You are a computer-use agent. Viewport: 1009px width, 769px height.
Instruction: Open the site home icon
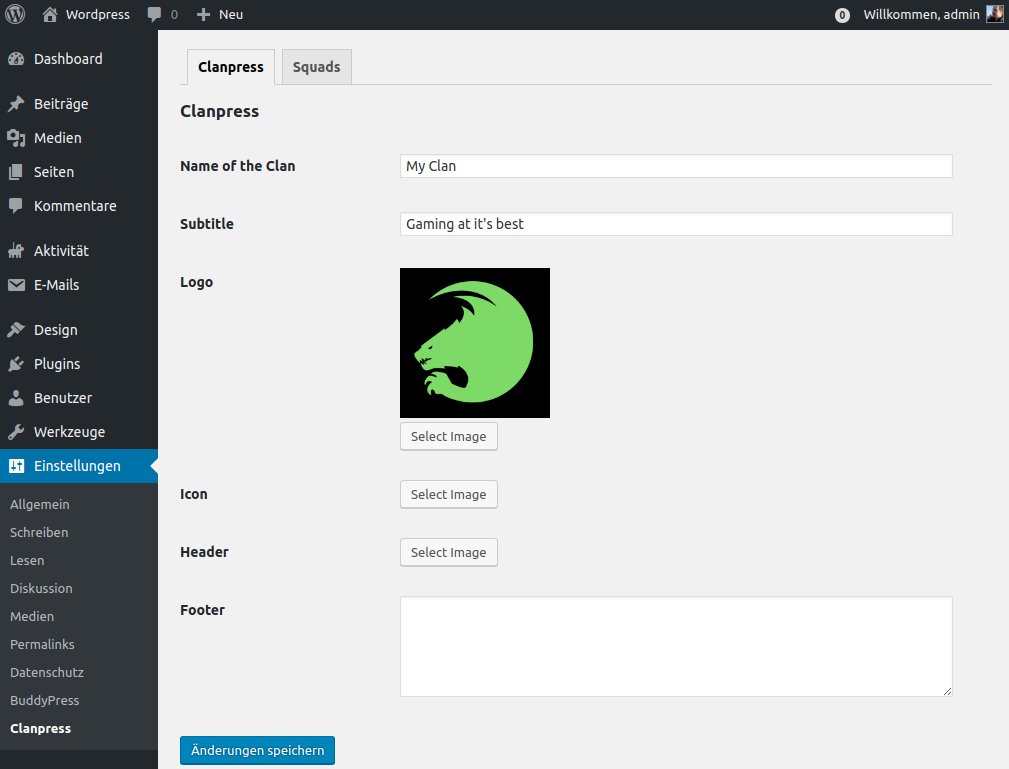click(50, 15)
